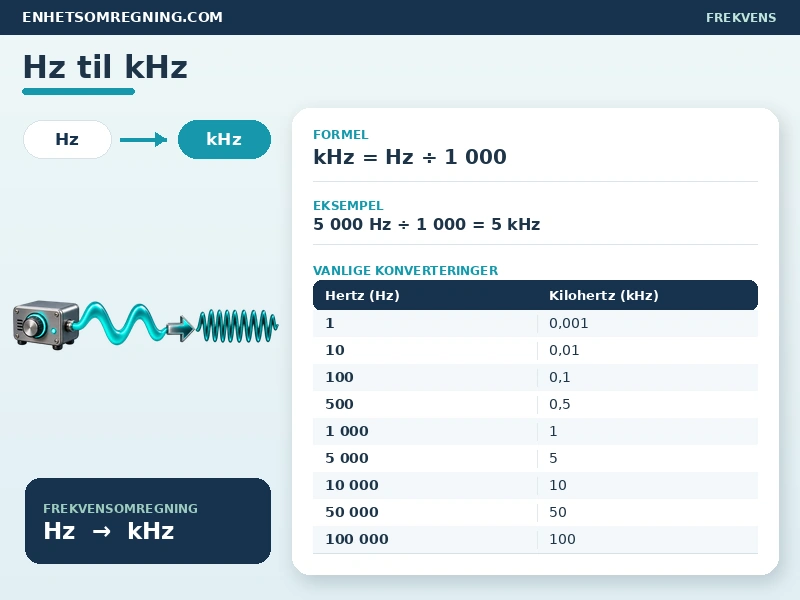This screenshot has width=800, height=600.
Task: Select the teal kHz unit pill
Action: coord(224,139)
